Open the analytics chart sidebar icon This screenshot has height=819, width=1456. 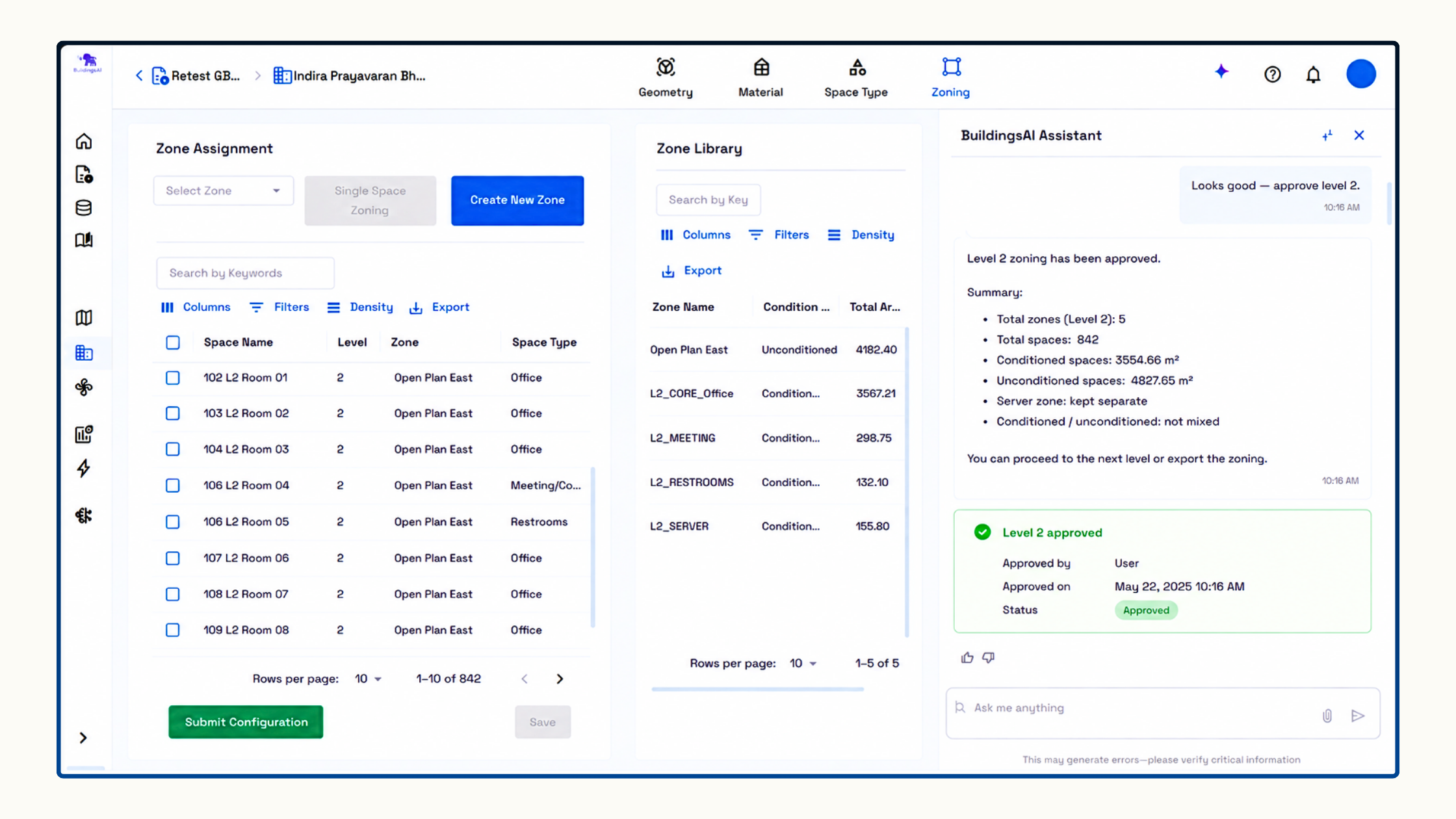pos(84,434)
